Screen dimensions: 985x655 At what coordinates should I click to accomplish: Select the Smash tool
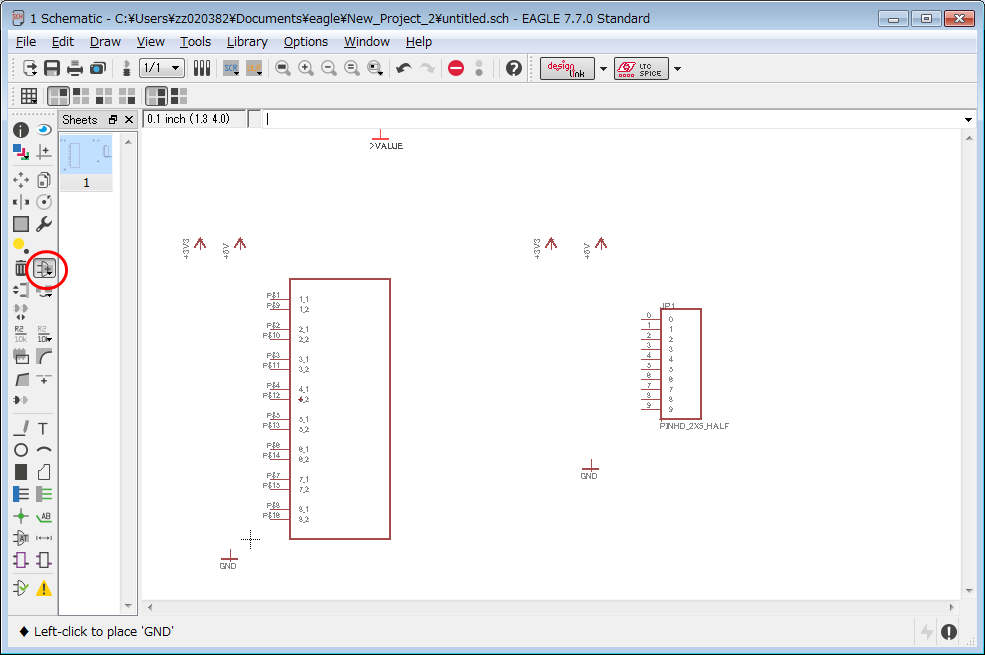[21, 357]
